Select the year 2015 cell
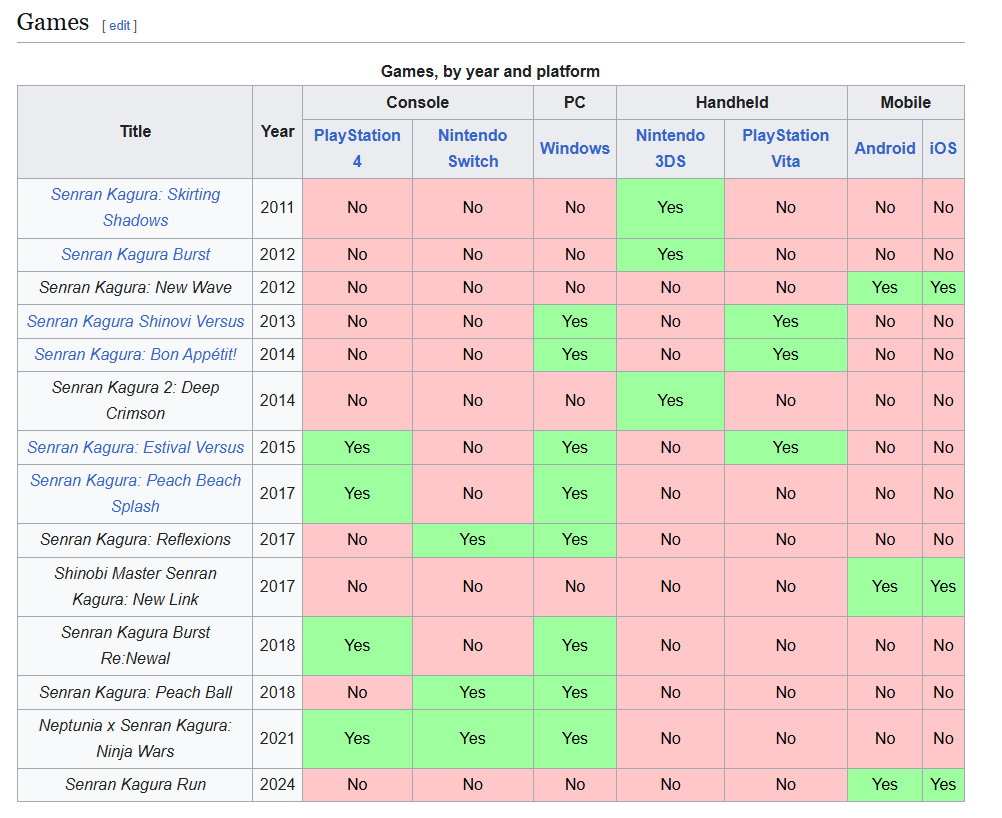The width and height of the screenshot is (1002, 818). [x=277, y=447]
